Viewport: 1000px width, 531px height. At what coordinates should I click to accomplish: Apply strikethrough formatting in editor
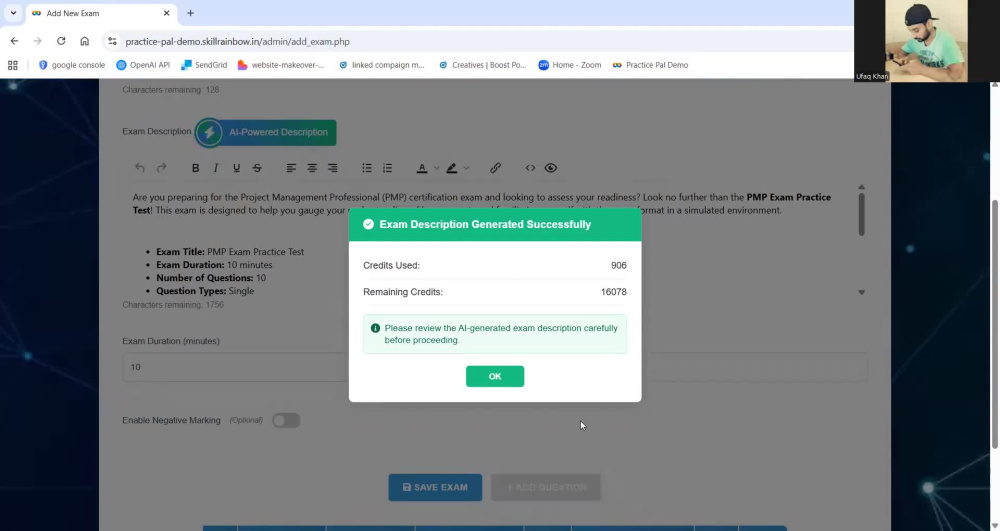pos(257,168)
